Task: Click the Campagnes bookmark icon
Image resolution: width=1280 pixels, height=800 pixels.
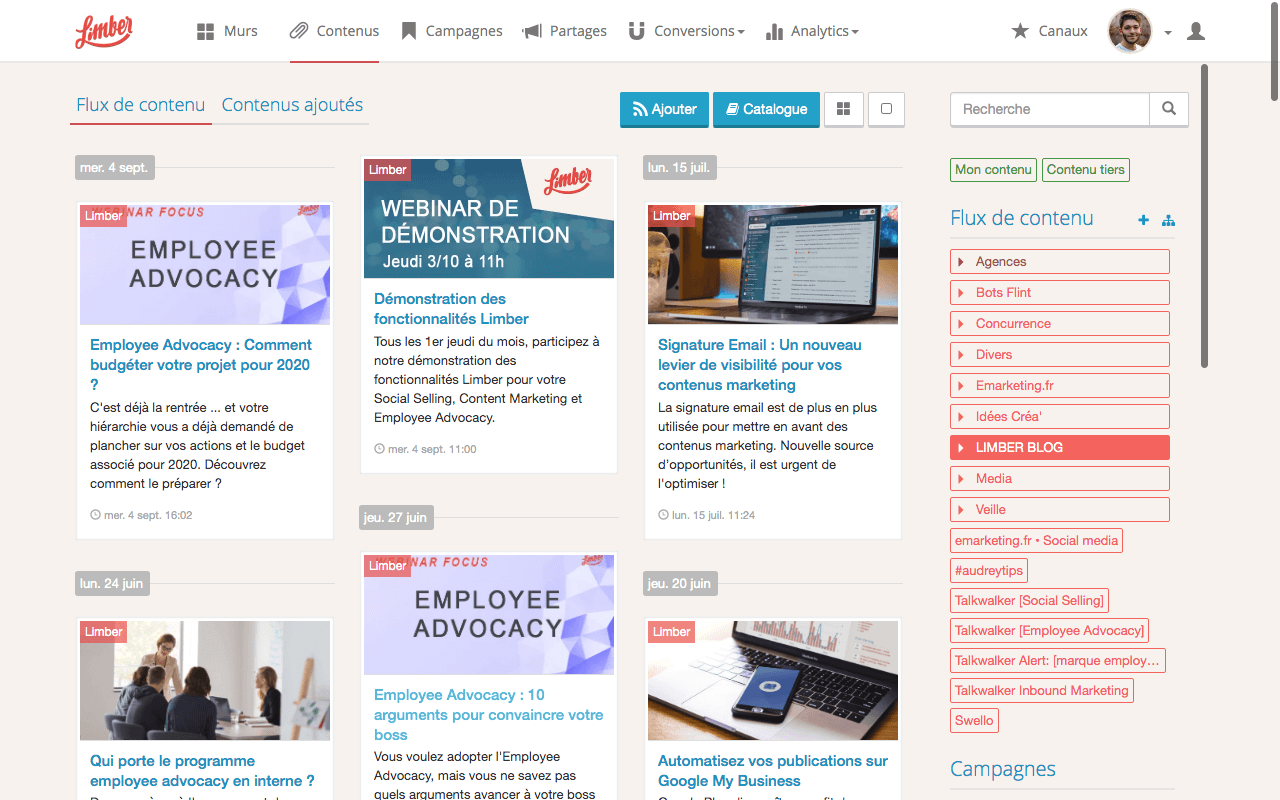Action: click(408, 31)
